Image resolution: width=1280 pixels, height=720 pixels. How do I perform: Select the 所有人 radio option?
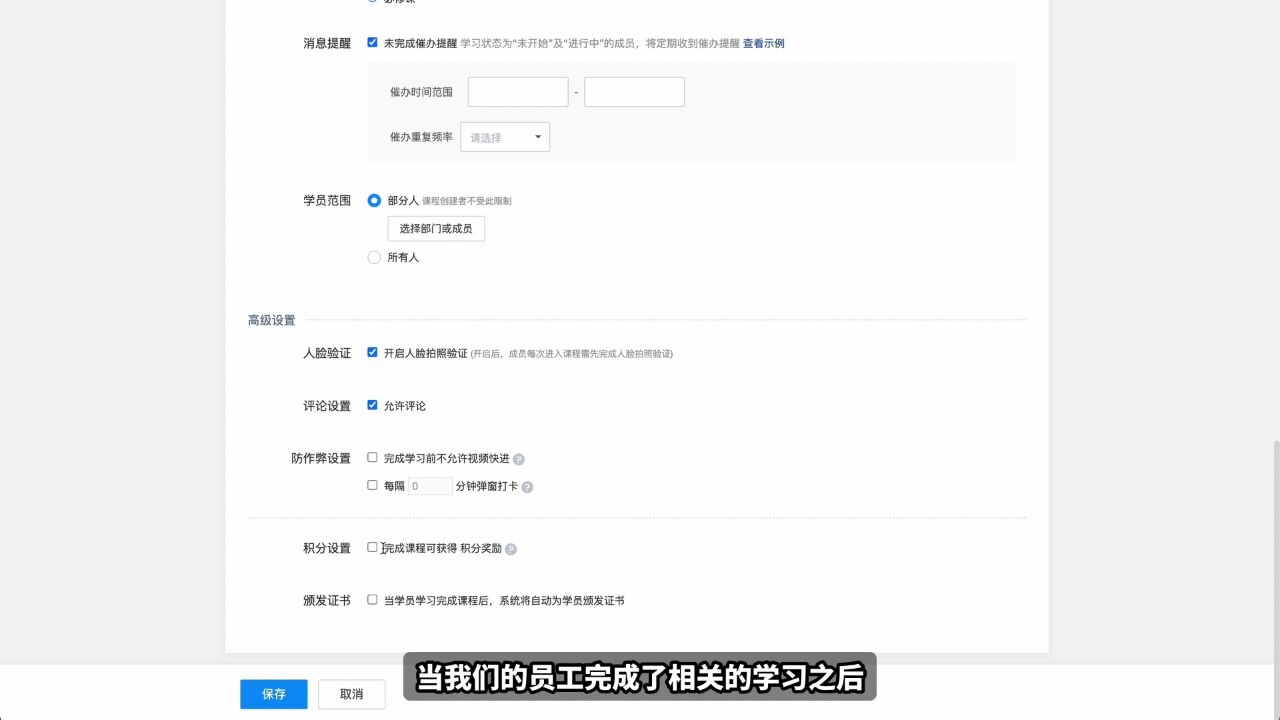(x=374, y=257)
